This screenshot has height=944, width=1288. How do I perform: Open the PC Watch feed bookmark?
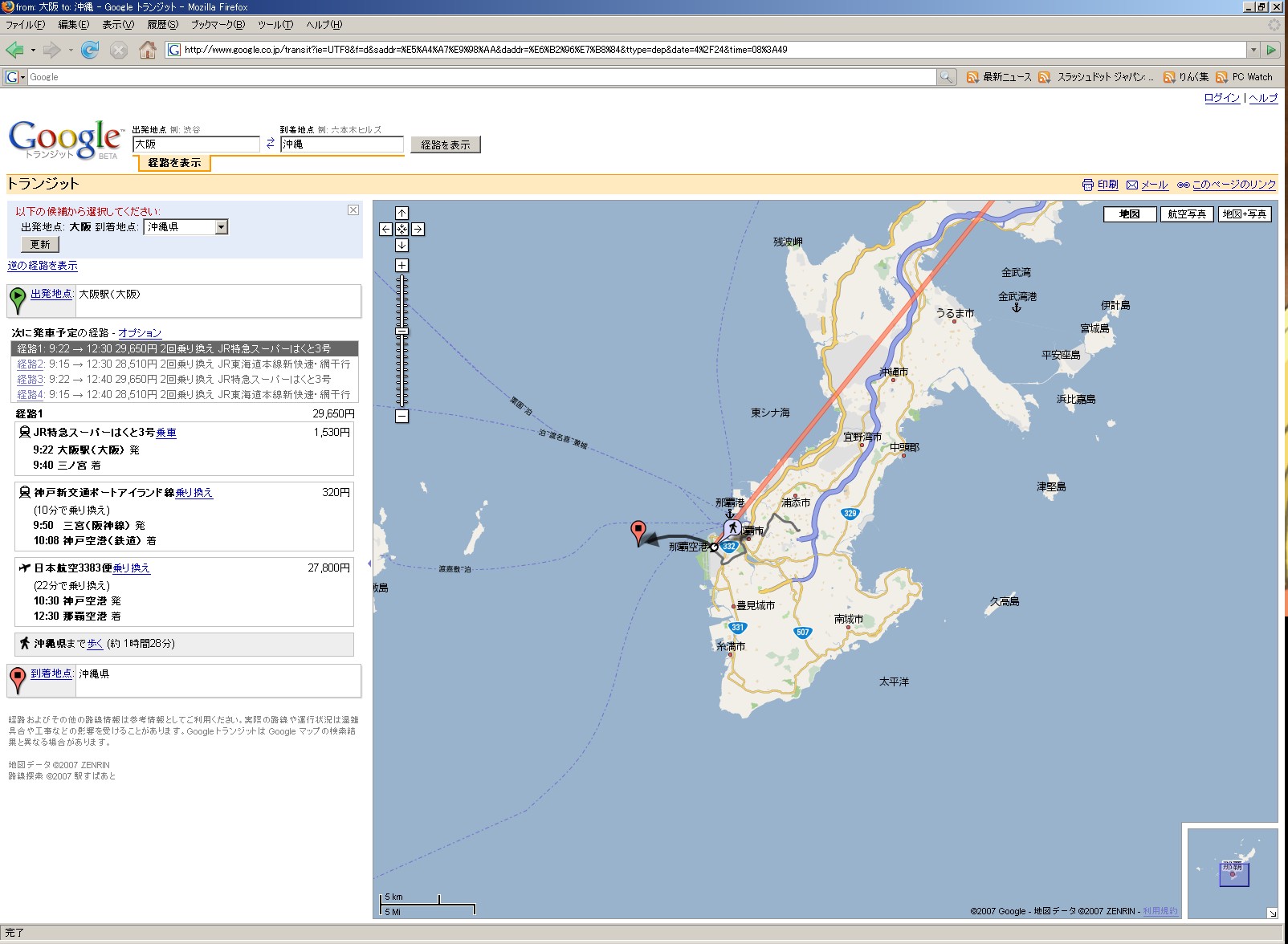(x=1244, y=77)
